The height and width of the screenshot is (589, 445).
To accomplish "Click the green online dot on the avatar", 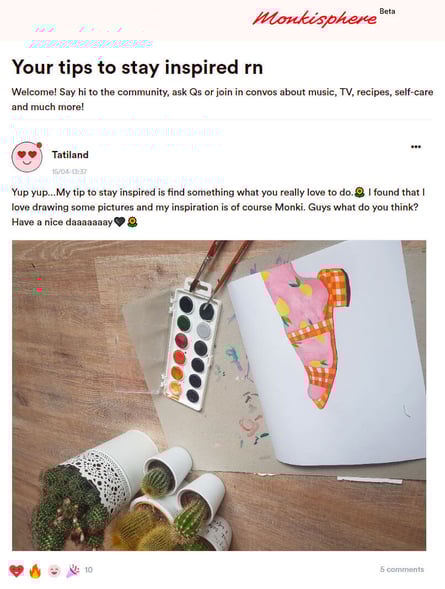I will tap(39, 145).
